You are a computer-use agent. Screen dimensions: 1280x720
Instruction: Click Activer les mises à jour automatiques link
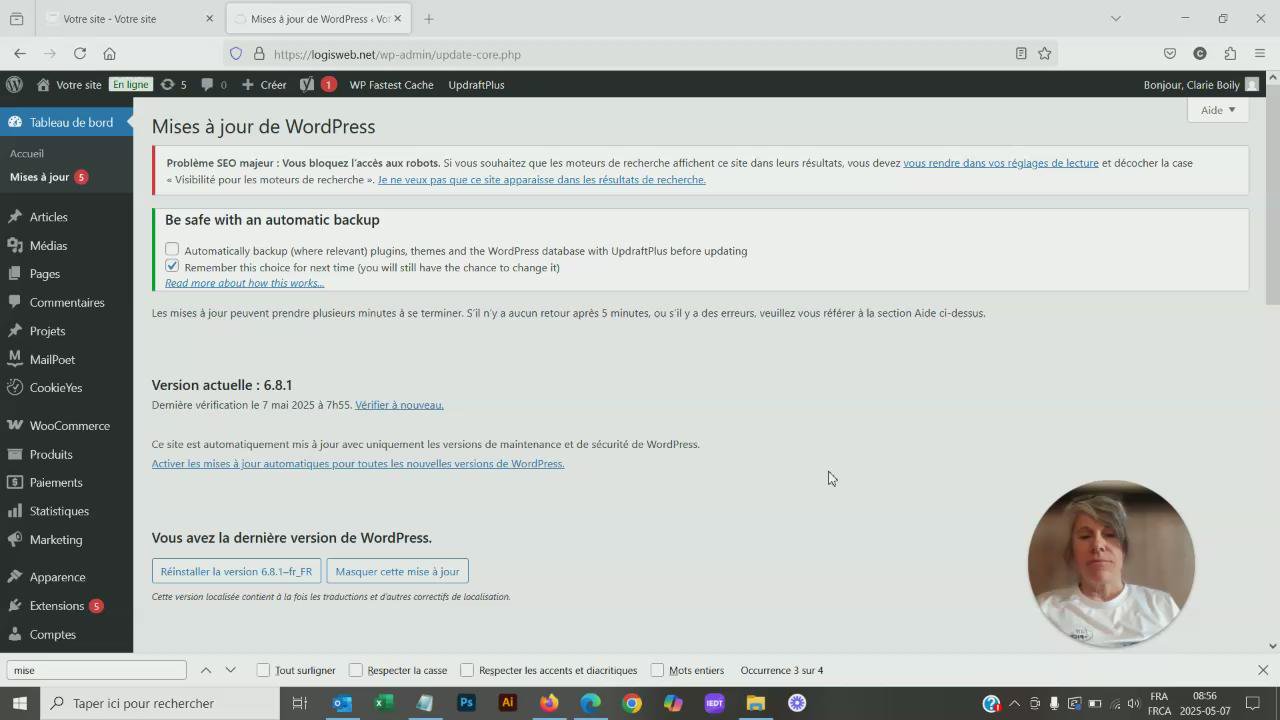[358, 464]
